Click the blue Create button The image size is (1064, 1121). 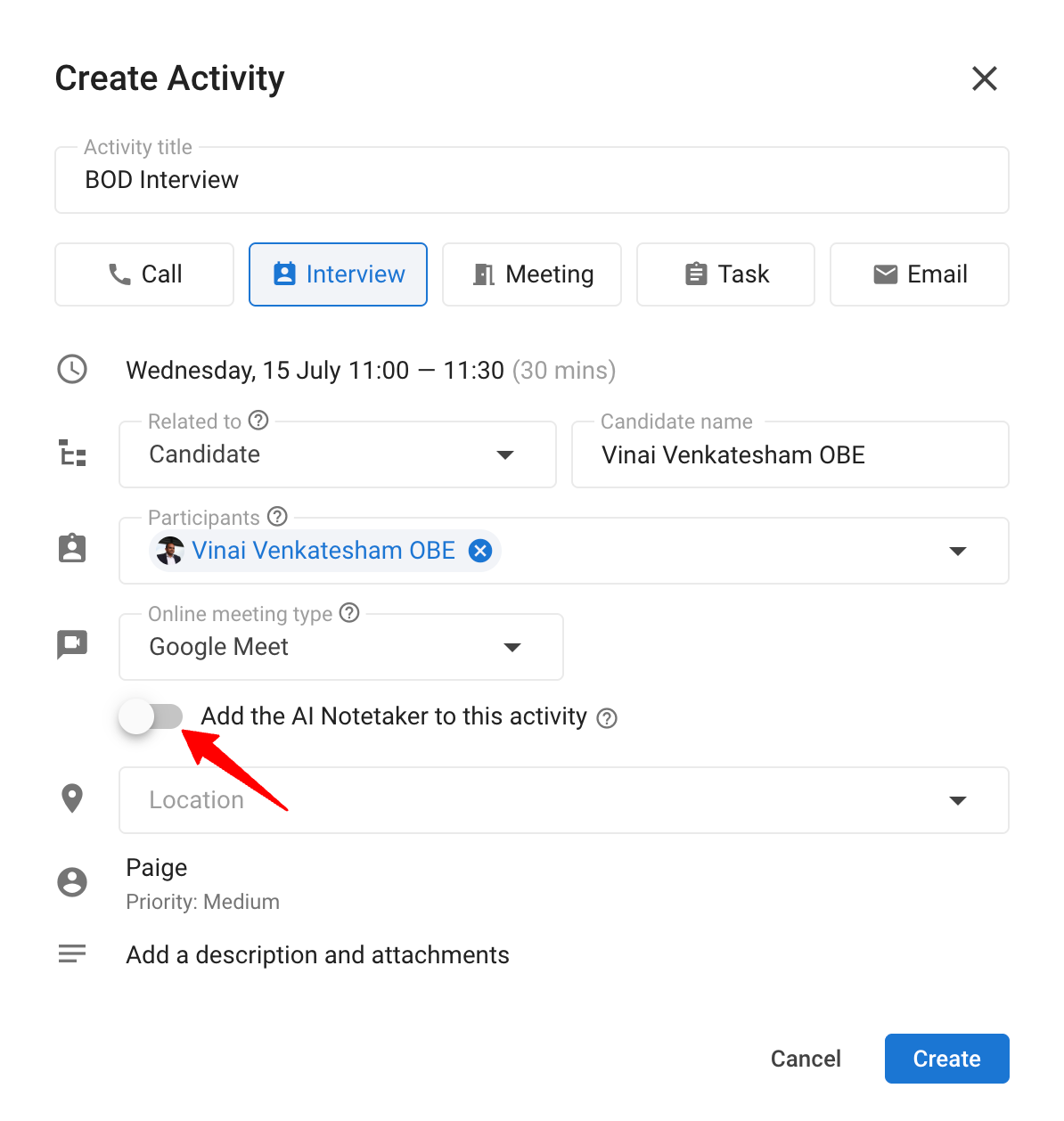(947, 1059)
